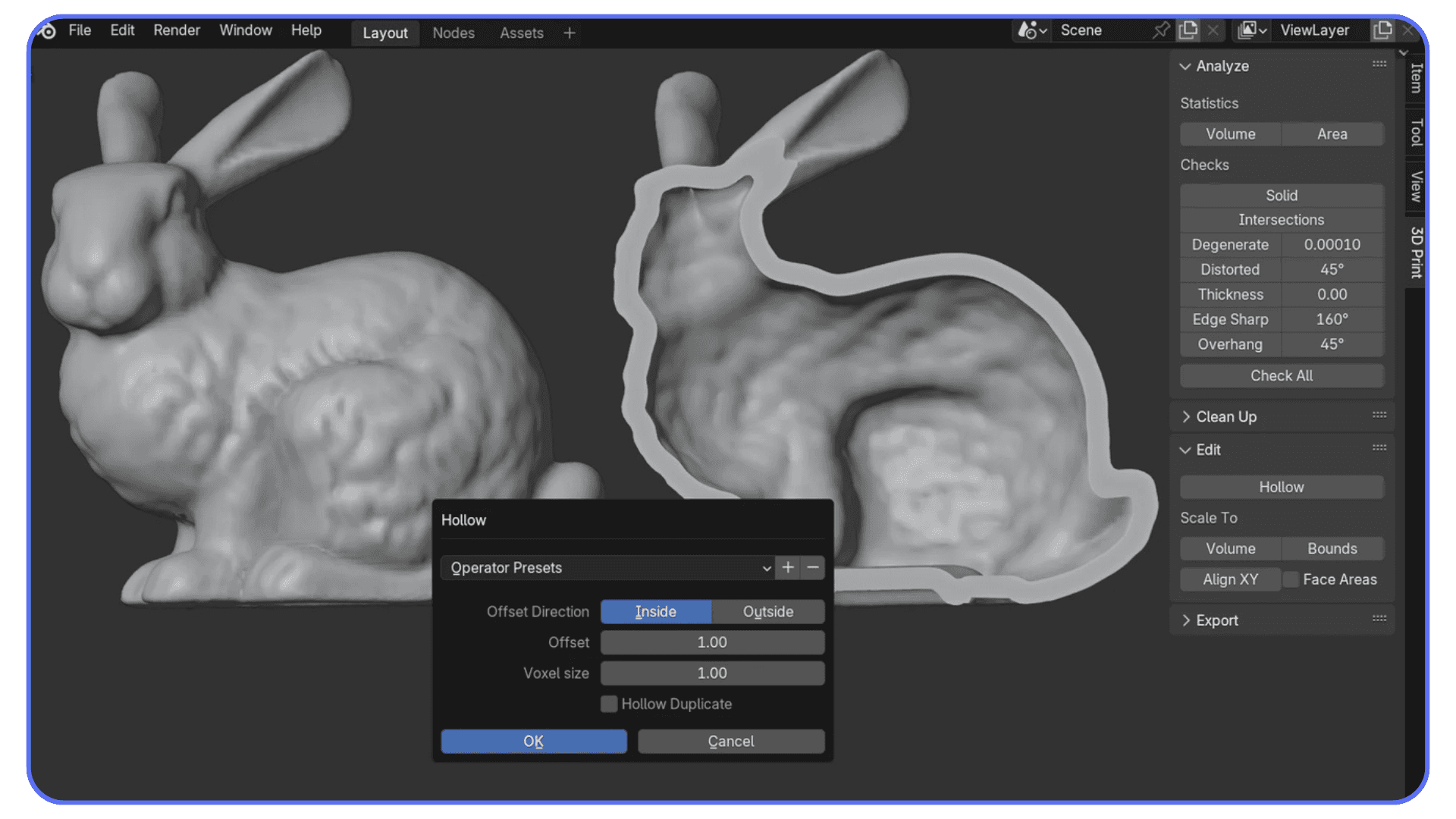
Task: Click the Degenerate threshold value 0.00010
Action: 1332,244
